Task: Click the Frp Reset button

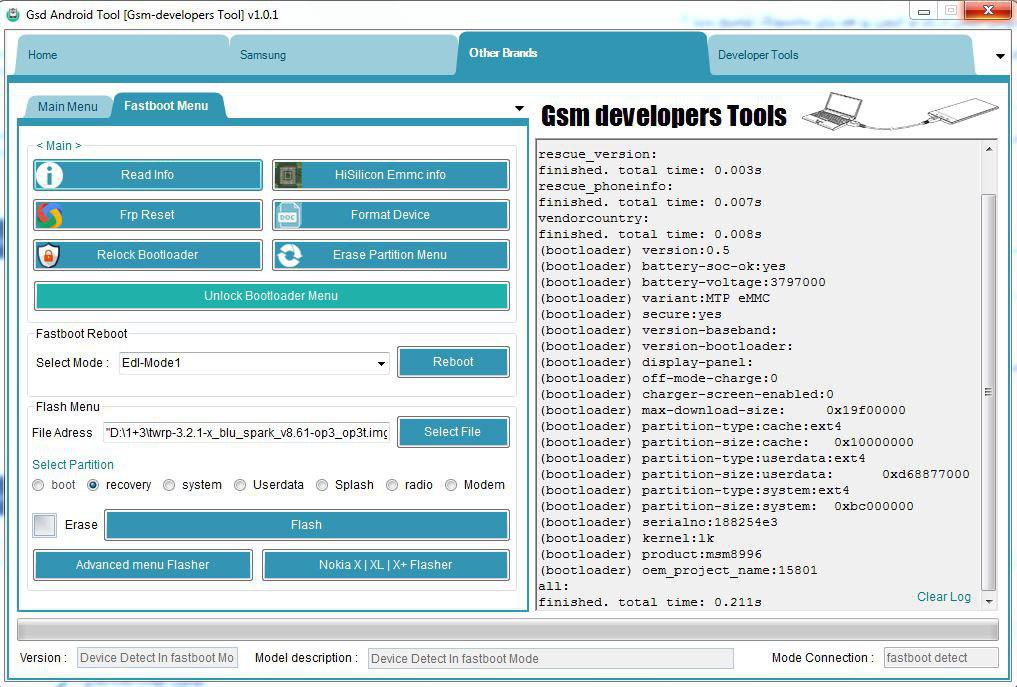Action: (x=148, y=215)
